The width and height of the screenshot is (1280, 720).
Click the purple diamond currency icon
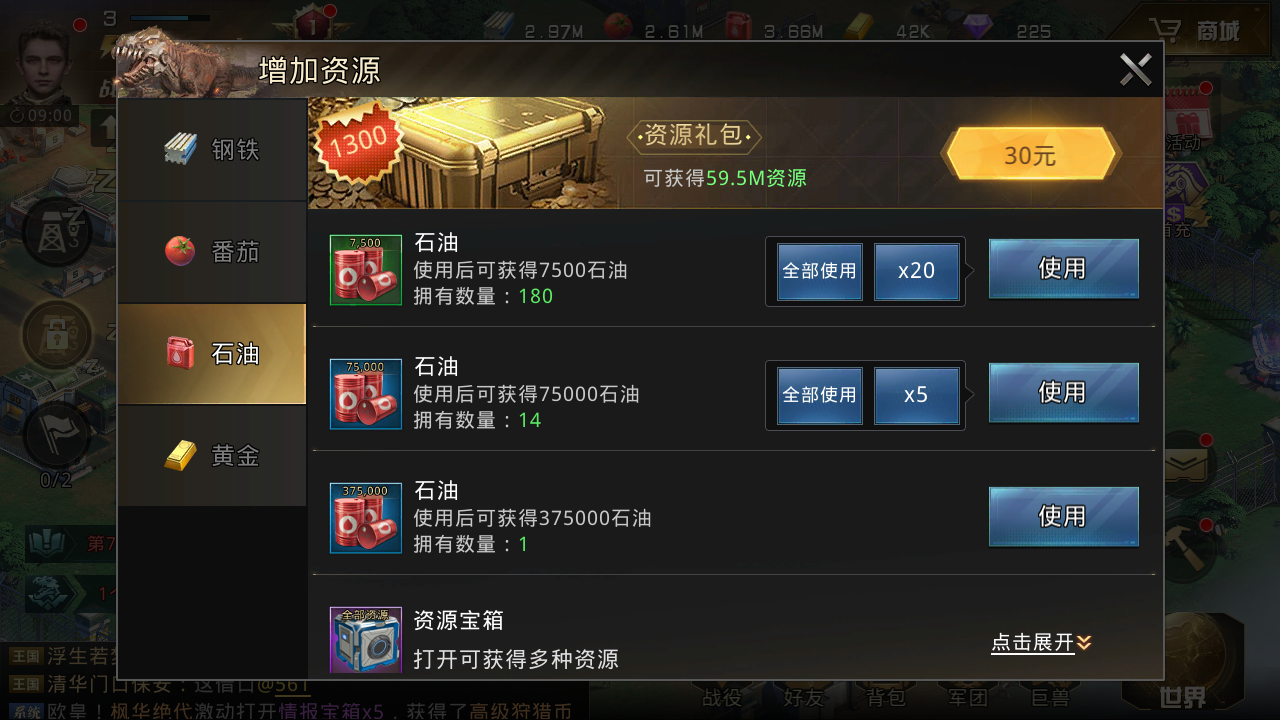click(978, 26)
